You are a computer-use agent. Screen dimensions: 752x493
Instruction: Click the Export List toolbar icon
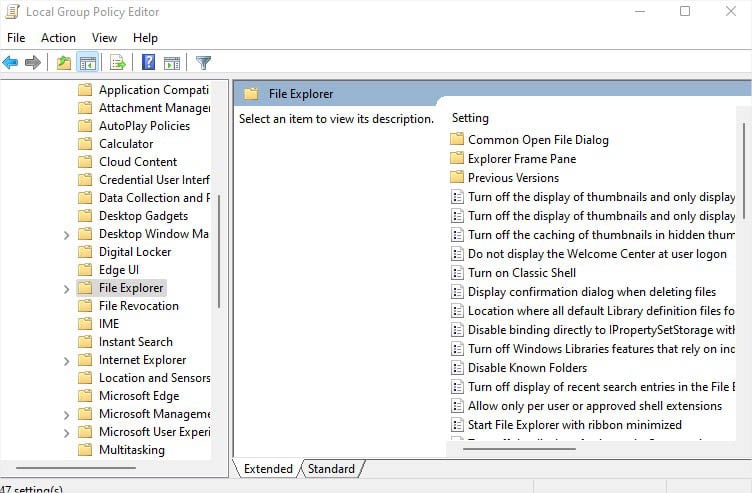click(x=118, y=62)
